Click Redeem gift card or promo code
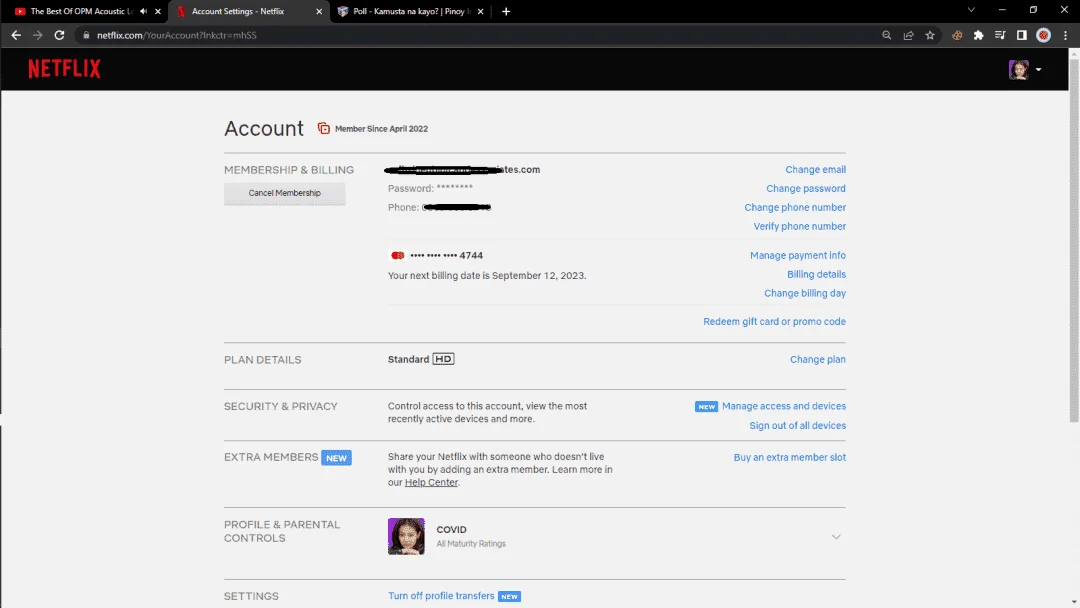Viewport: 1080px width, 608px height. pyautogui.click(x=774, y=322)
